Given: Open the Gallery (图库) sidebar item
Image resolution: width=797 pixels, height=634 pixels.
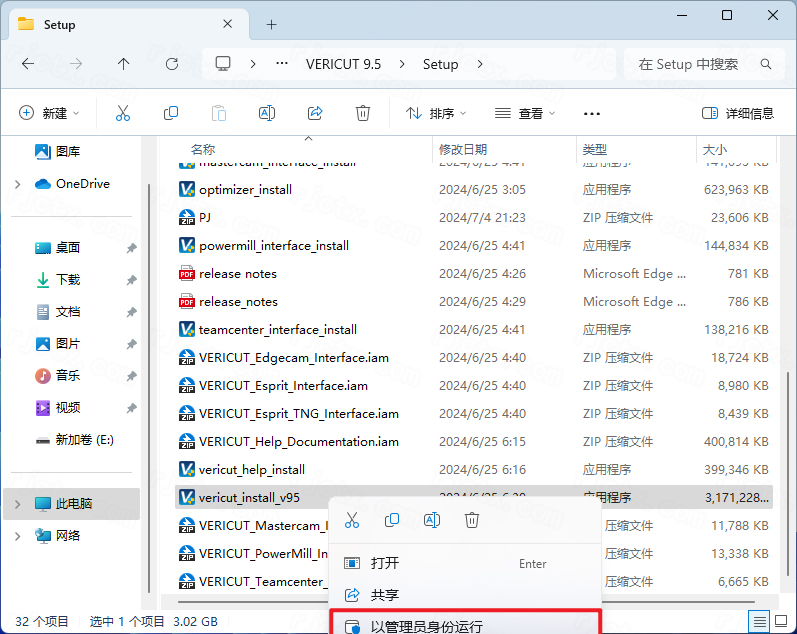Looking at the screenshot, I should 57,152.
